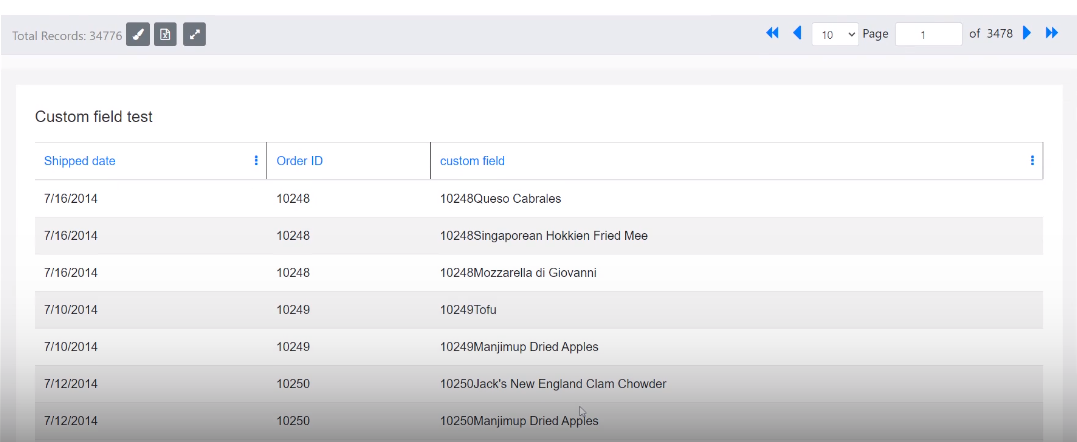Open the Shipped date column options menu
Image resolution: width=1077 pixels, height=442 pixels.
pos(256,161)
